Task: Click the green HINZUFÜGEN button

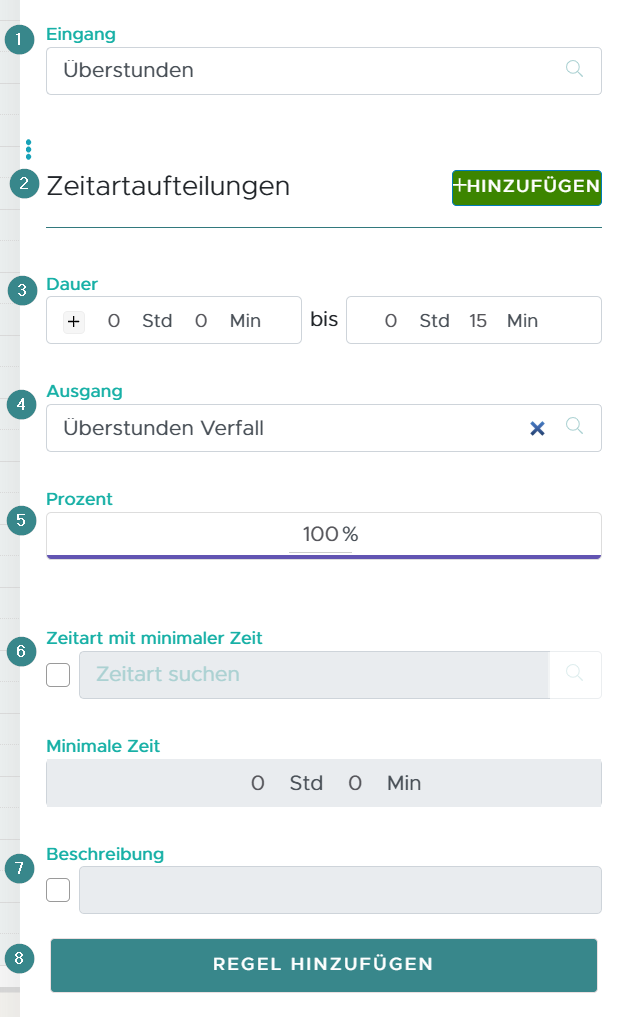Action: (x=527, y=188)
